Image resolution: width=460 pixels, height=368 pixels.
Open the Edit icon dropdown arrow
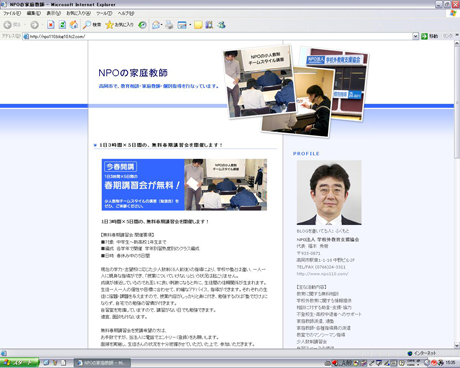(x=190, y=25)
